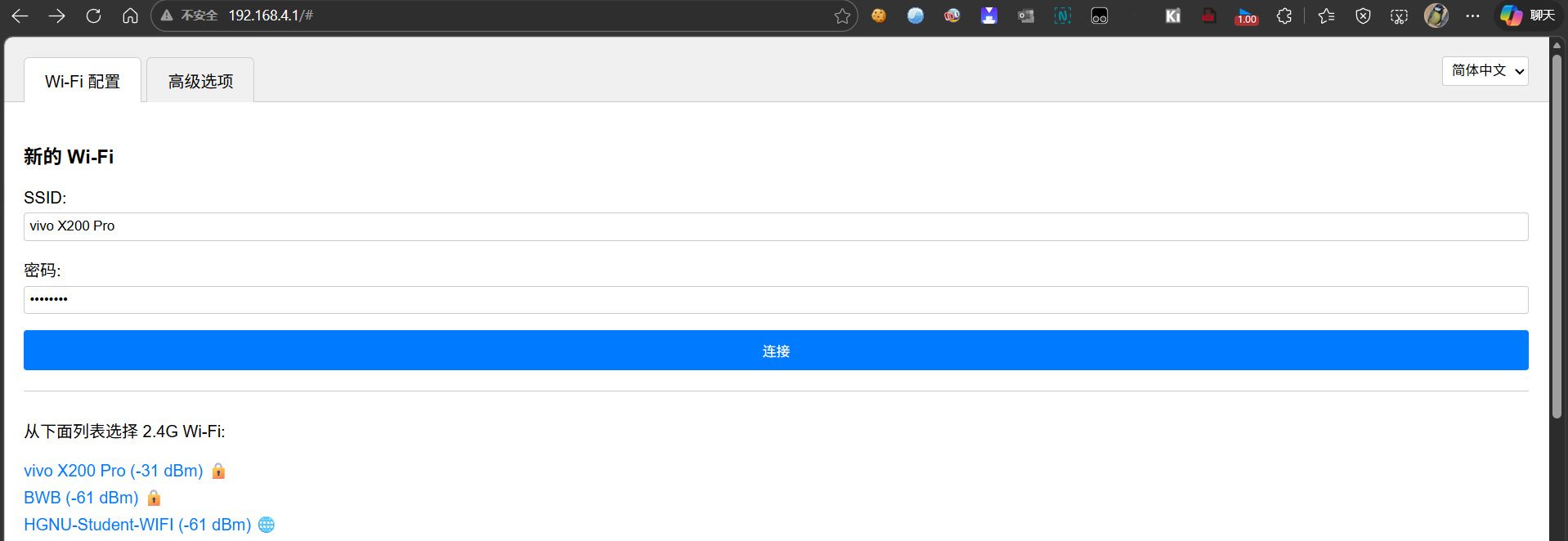Viewport: 1568px width, 541px height.
Task: Click the address bar URL 192.168.4.1
Action: 271,16
